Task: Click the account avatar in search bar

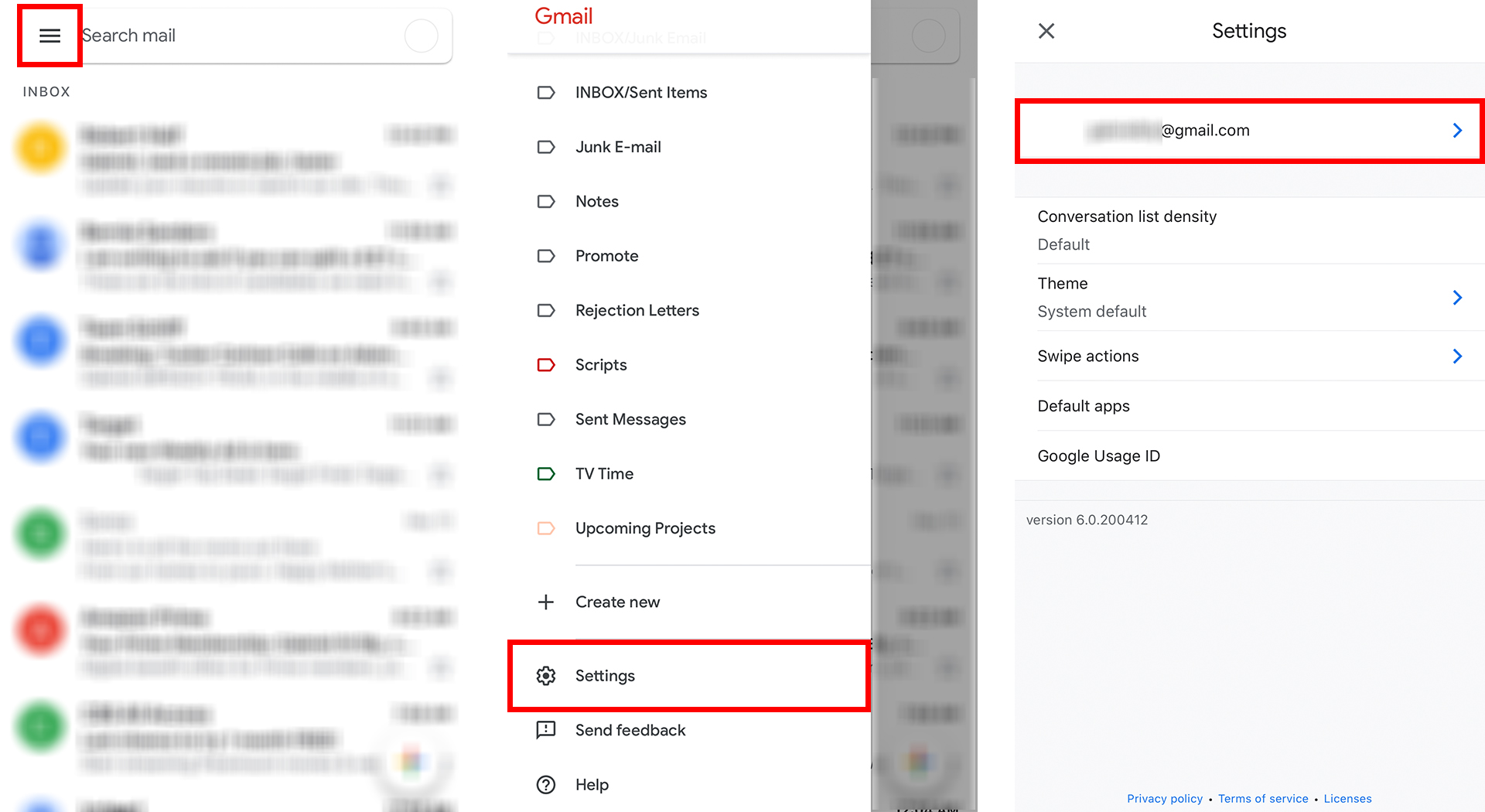Action: pos(422,36)
